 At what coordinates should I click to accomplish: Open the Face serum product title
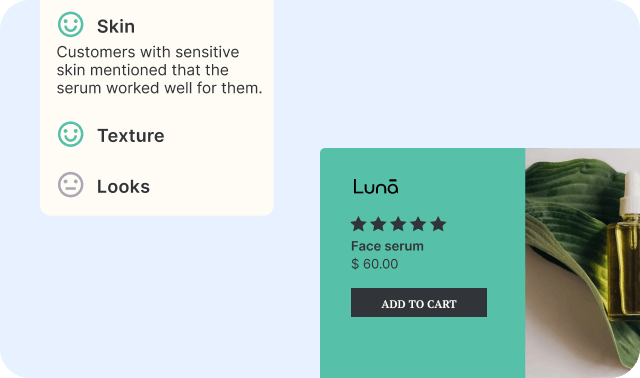[x=387, y=246]
